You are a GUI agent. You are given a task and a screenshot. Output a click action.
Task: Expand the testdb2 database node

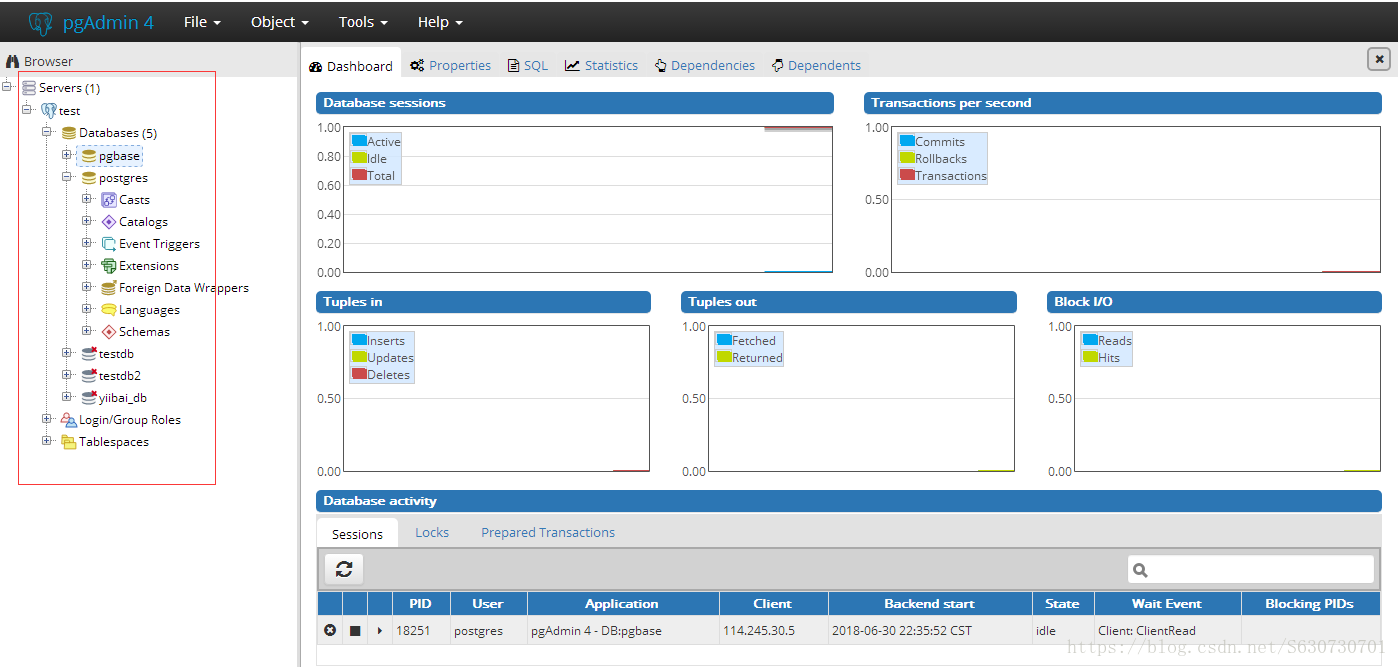pyautogui.click(x=67, y=374)
